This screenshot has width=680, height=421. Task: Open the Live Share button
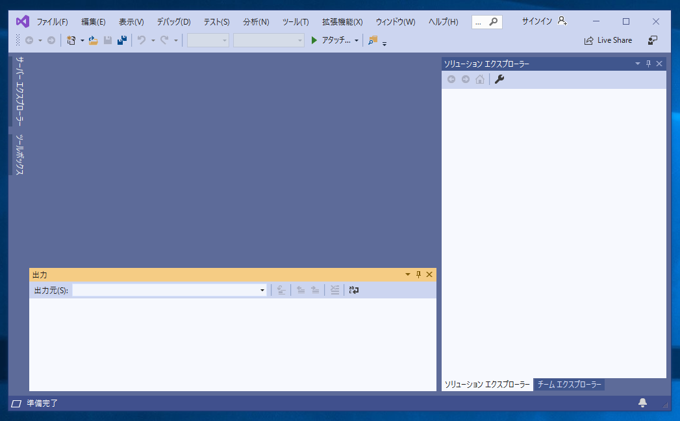(x=608, y=40)
